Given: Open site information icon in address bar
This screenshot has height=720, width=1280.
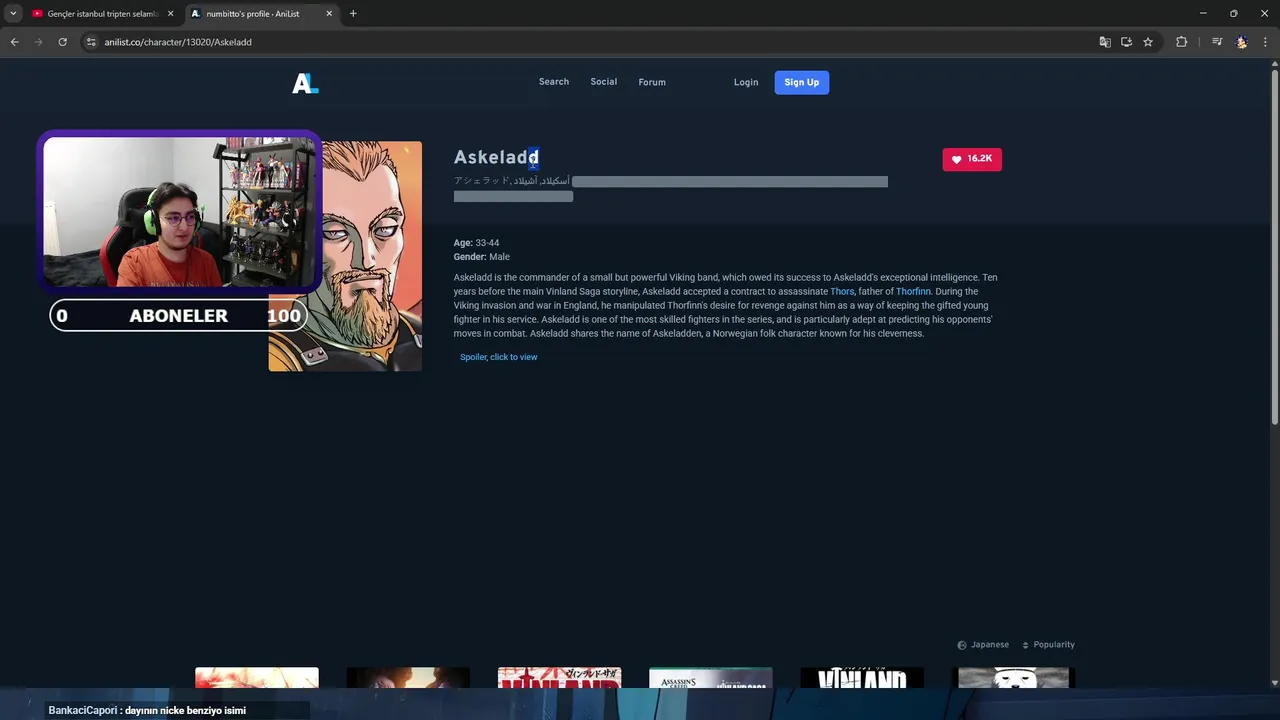Looking at the screenshot, I should coord(91,42).
